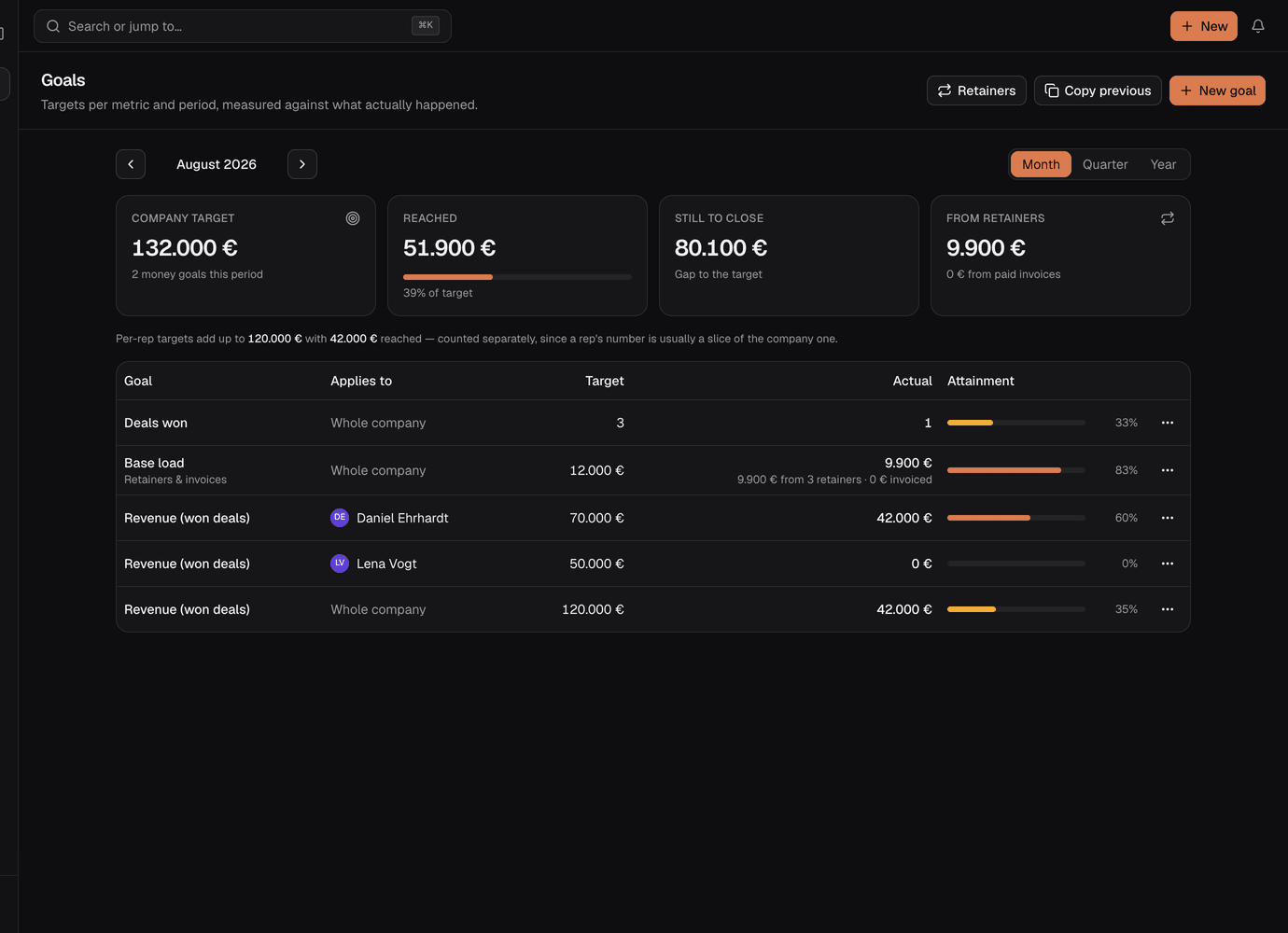Click the 0% attainment percentage

[x=1129, y=564]
